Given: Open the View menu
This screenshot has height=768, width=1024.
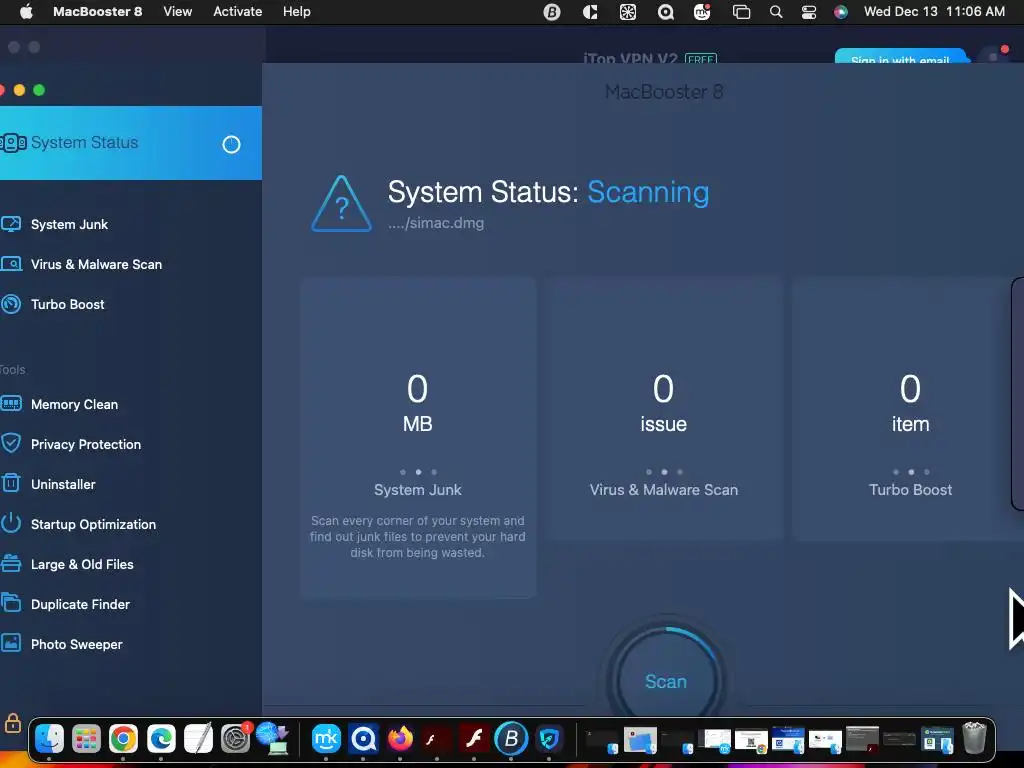Looking at the screenshot, I should tap(178, 12).
